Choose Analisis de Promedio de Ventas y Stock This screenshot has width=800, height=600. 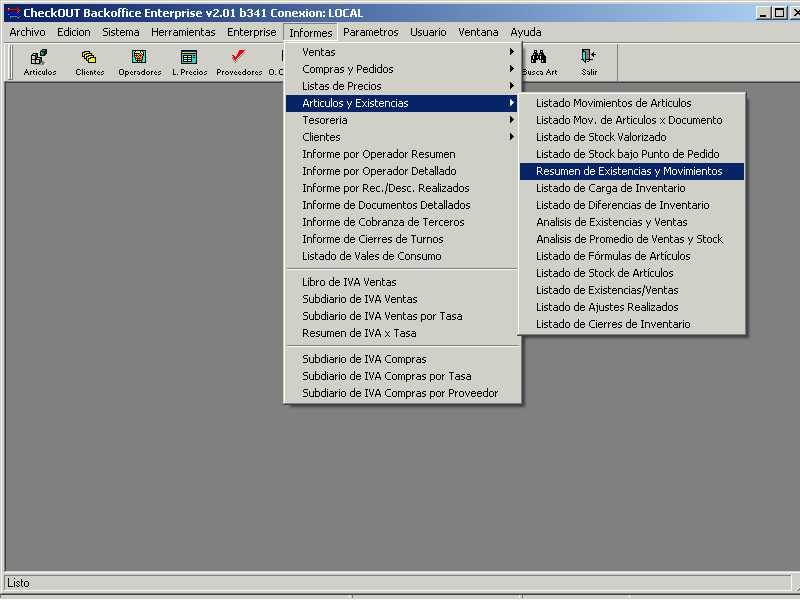click(x=632, y=239)
